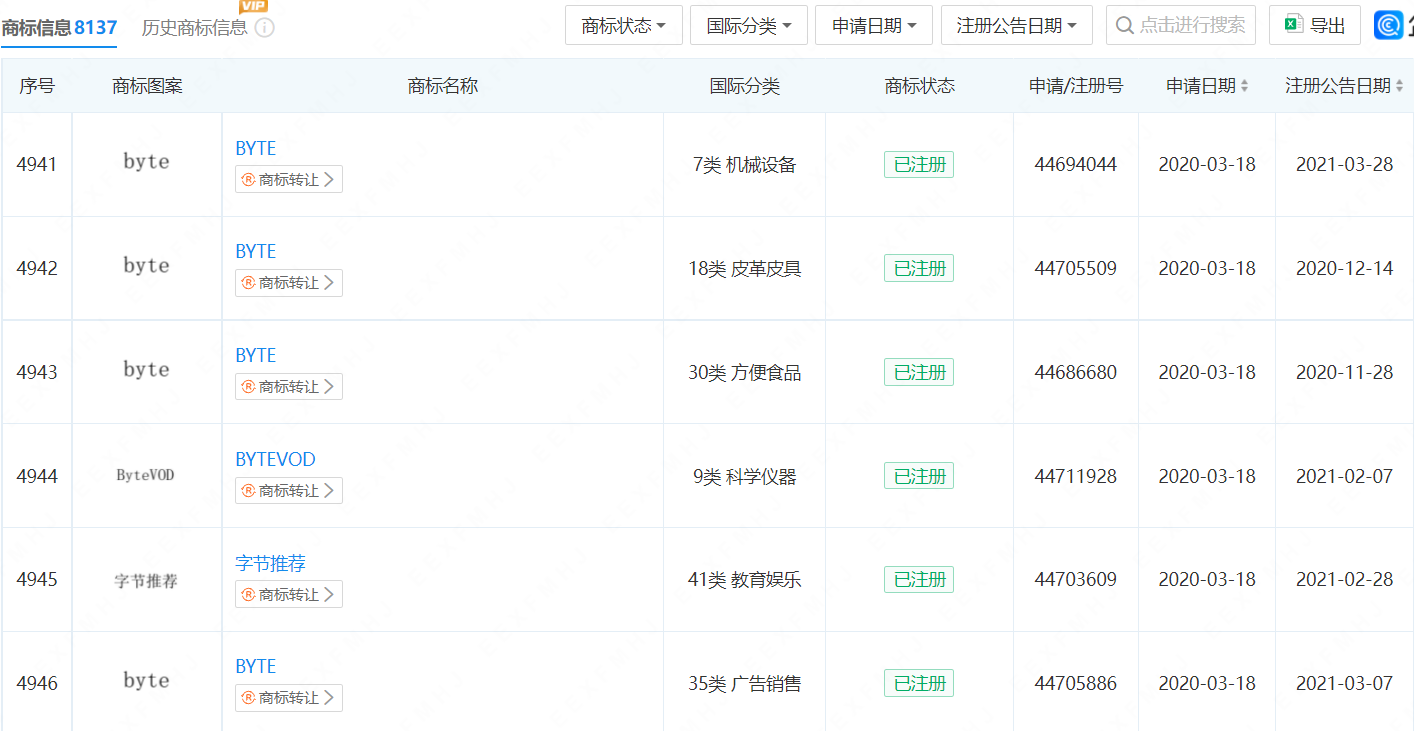Focus the 点击进行搜索 search field
This screenshot has width=1414, height=731.
coord(1192,25)
